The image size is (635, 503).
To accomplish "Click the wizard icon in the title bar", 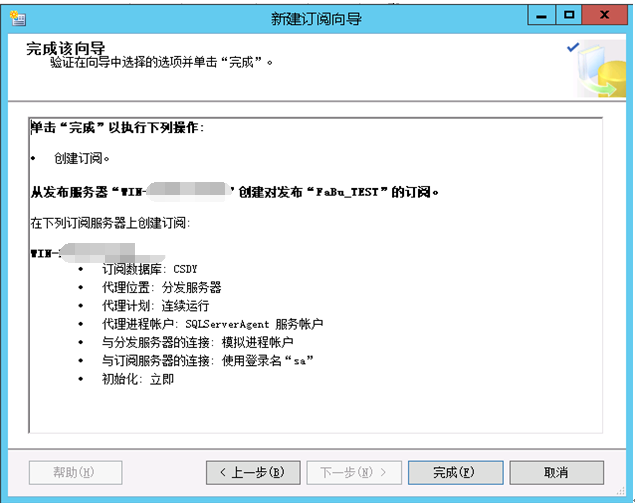I will [x=18, y=18].
